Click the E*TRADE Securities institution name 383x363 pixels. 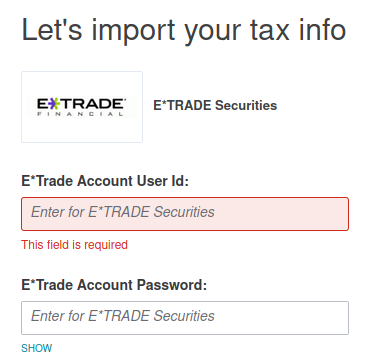(215, 105)
